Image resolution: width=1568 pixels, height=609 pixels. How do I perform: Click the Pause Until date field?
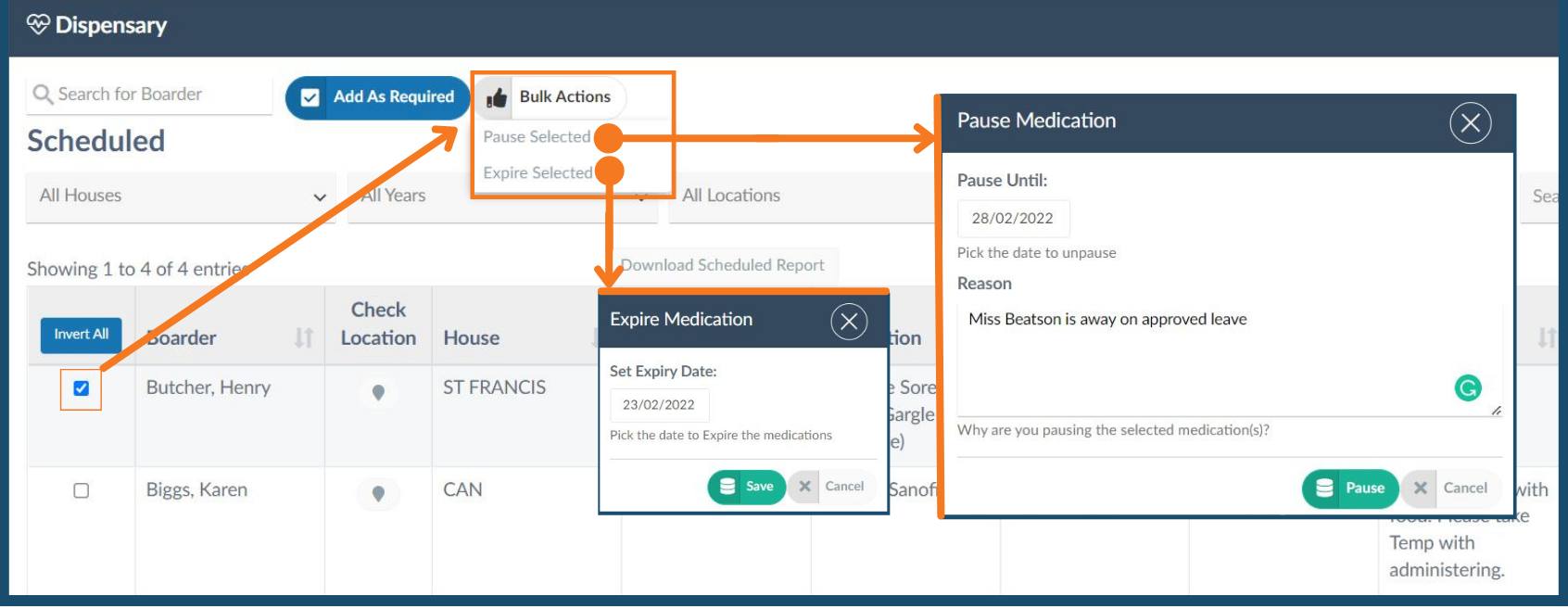[1013, 219]
